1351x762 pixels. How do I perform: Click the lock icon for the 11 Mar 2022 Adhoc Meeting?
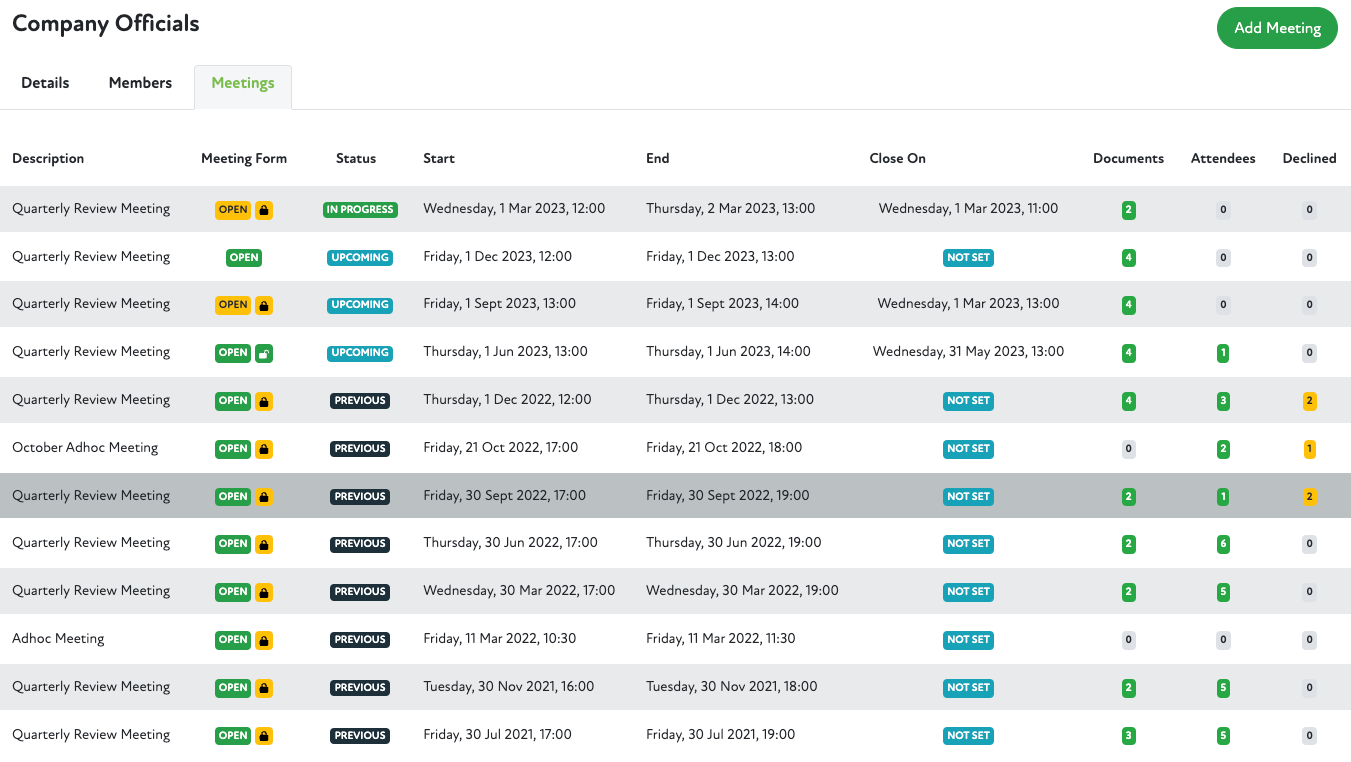[264, 640]
